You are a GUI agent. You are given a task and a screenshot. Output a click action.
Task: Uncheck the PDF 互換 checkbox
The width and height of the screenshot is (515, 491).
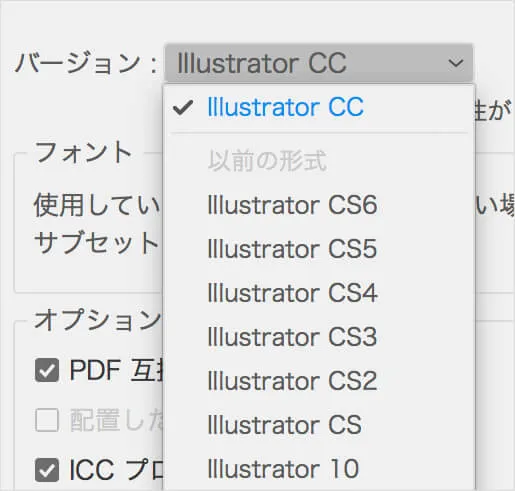47,370
